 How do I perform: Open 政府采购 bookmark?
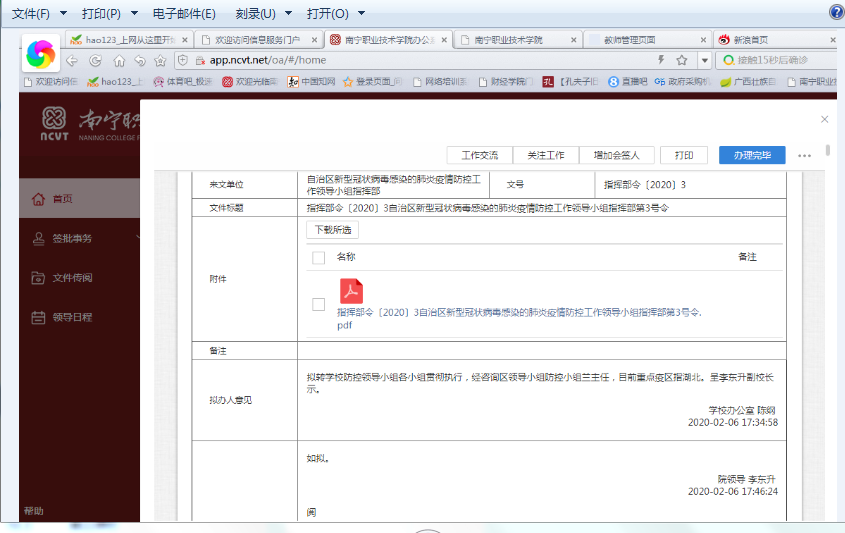coord(682,82)
